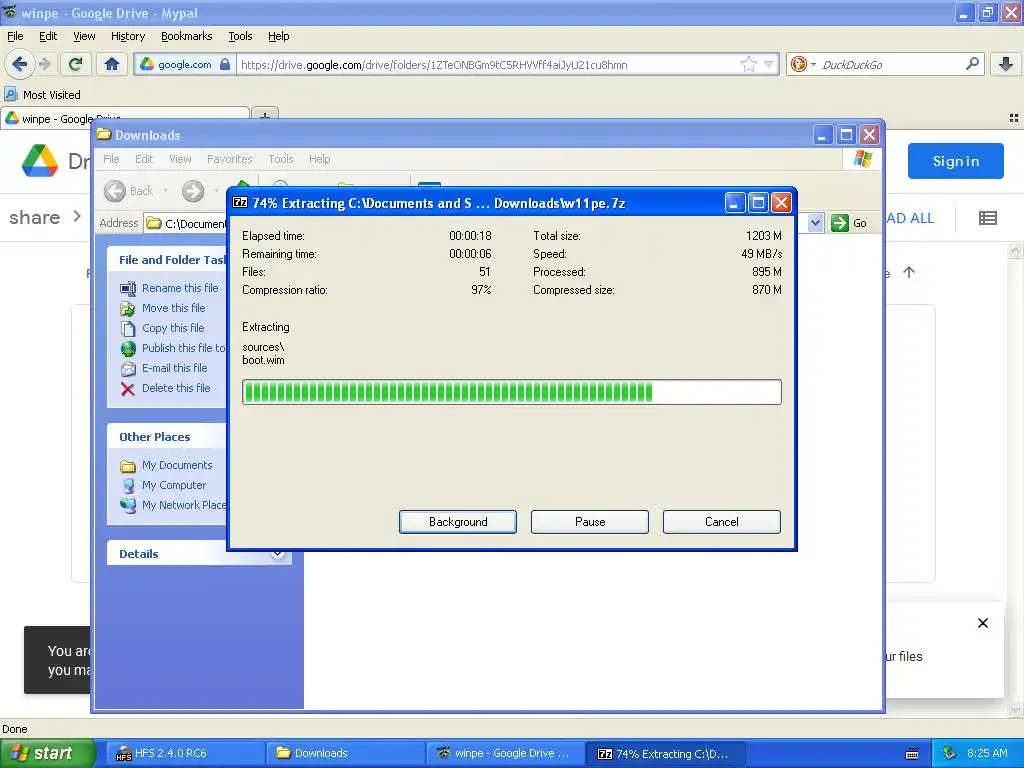Open the Bookmarks menu
The height and width of the screenshot is (768, 1024).
pos(186,36)
